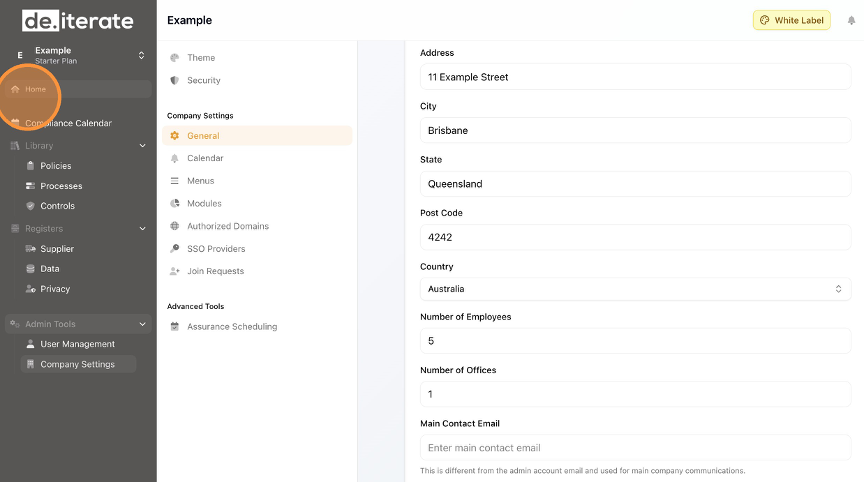
Task: Click the SSO Providers key icon
Action: [x=175, y=249]
